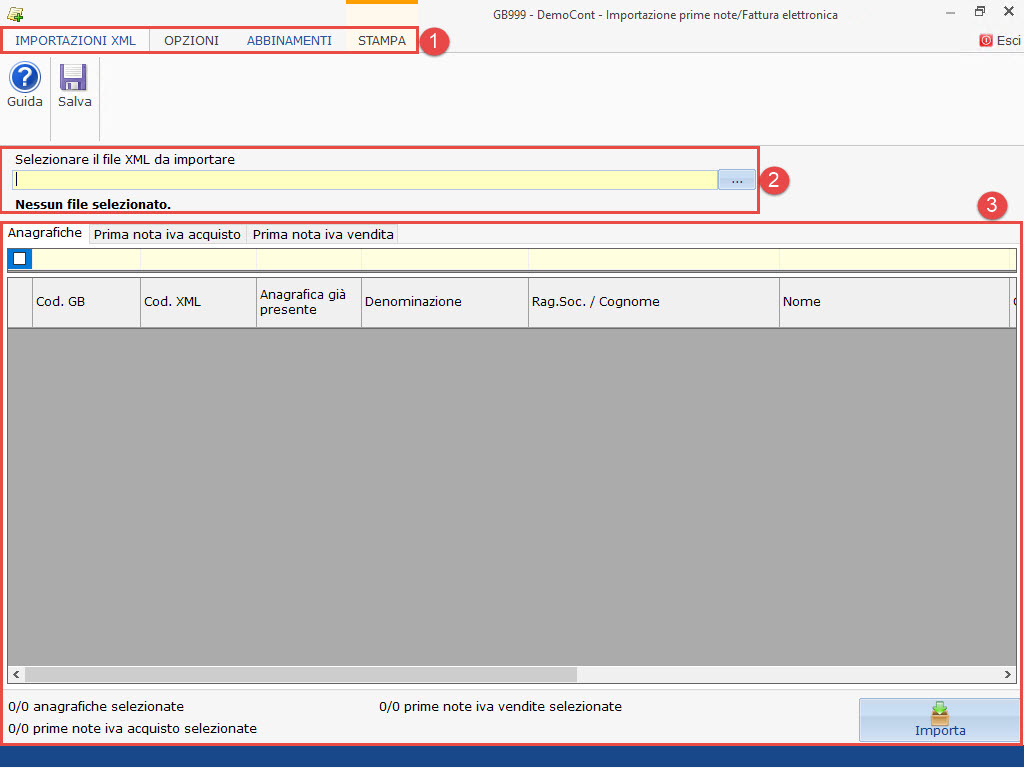The width and height of the screenshot is (1024, 768).
Task: Open the ABBINAMENTI menu
Action: (289, 41)
